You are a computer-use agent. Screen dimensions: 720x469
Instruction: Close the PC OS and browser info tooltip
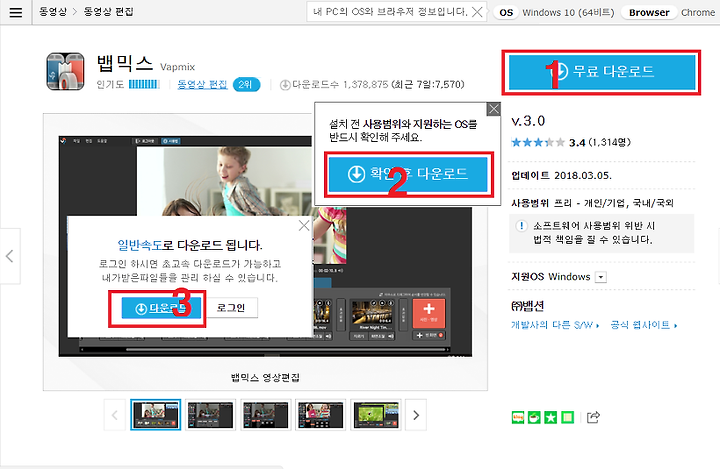tap(478, 12)
